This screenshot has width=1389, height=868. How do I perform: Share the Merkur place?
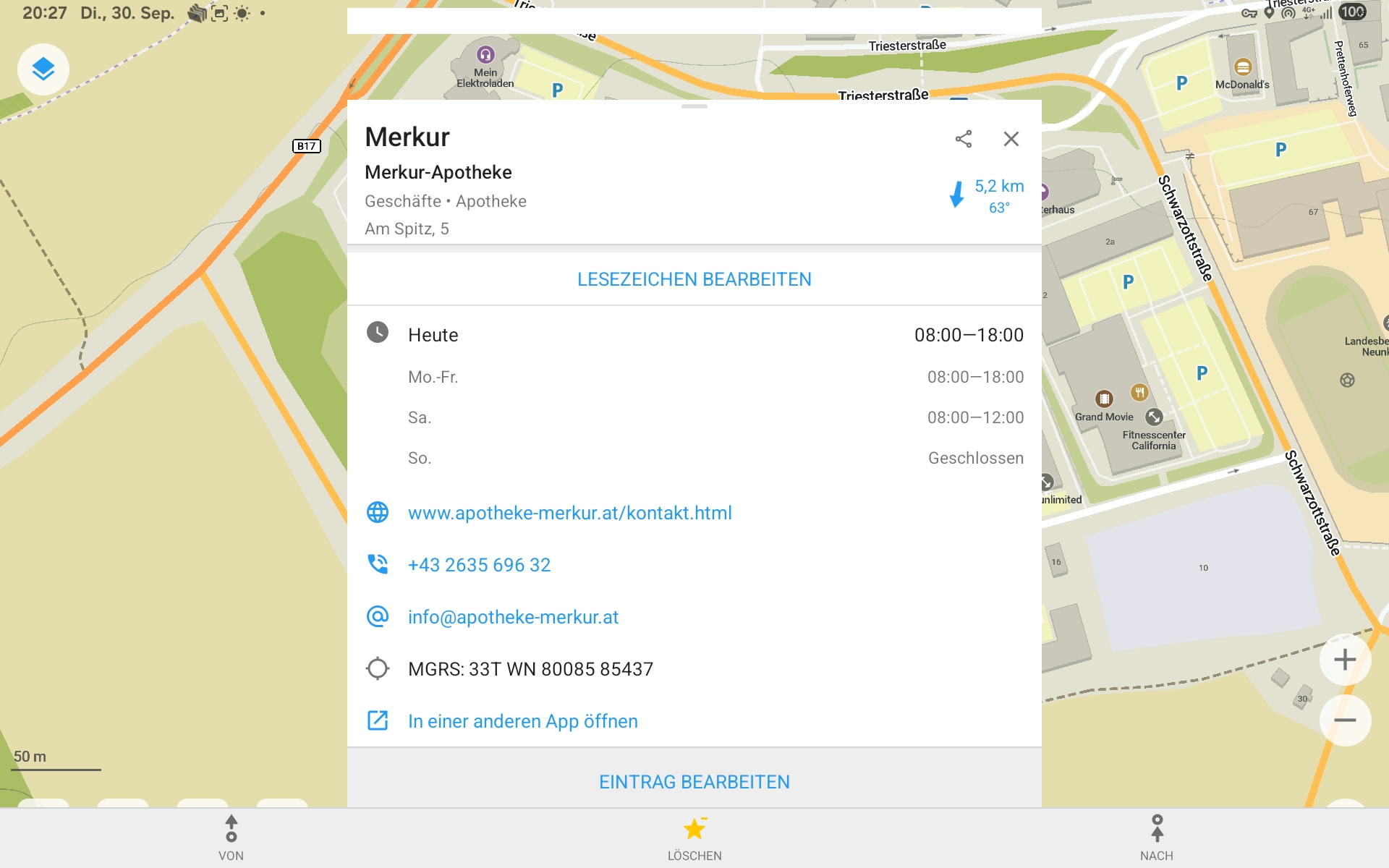click(x=963, y=139)
